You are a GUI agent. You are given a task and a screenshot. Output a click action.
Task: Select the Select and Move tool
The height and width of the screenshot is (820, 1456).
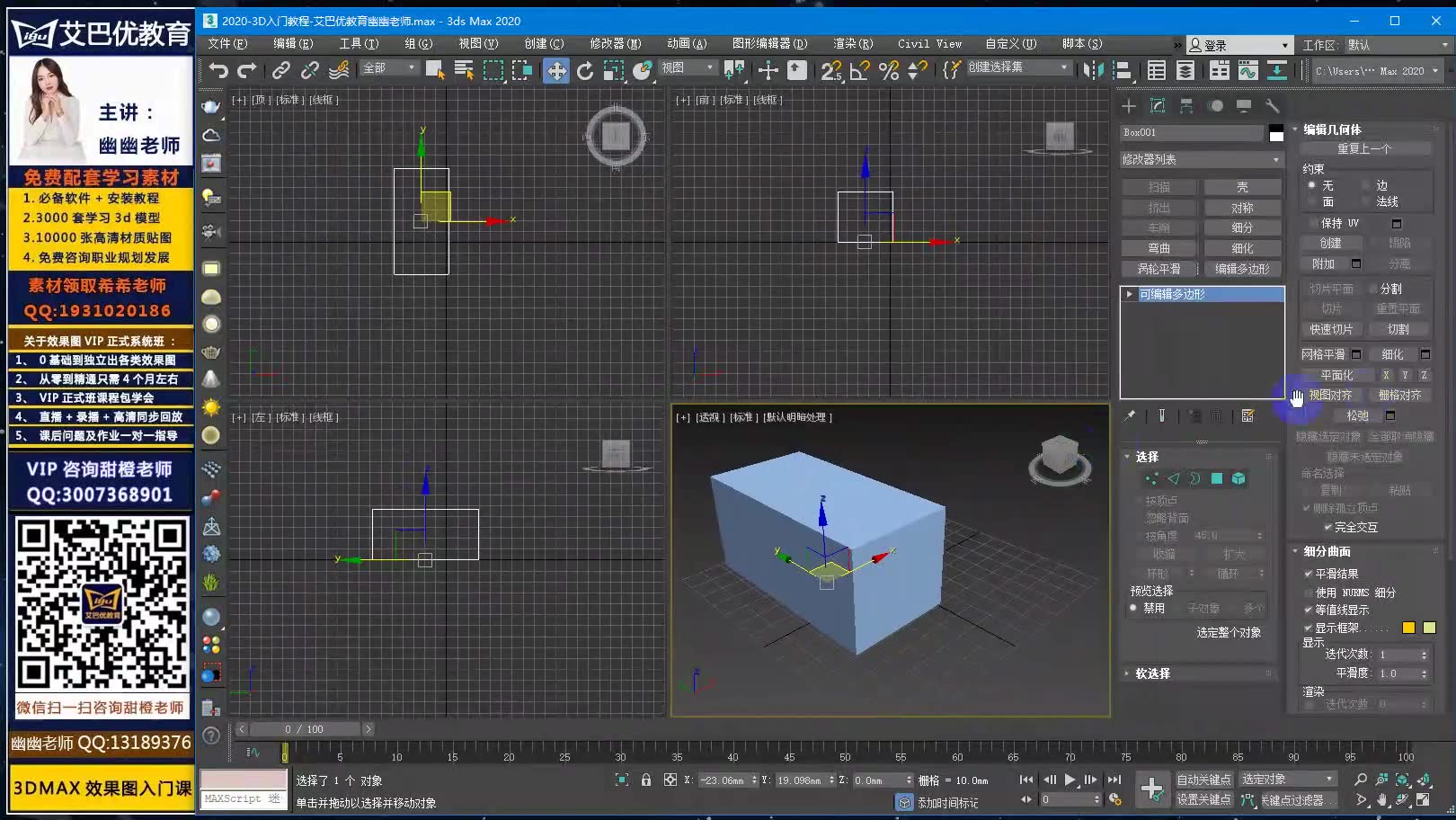click(x=556, y=70)
